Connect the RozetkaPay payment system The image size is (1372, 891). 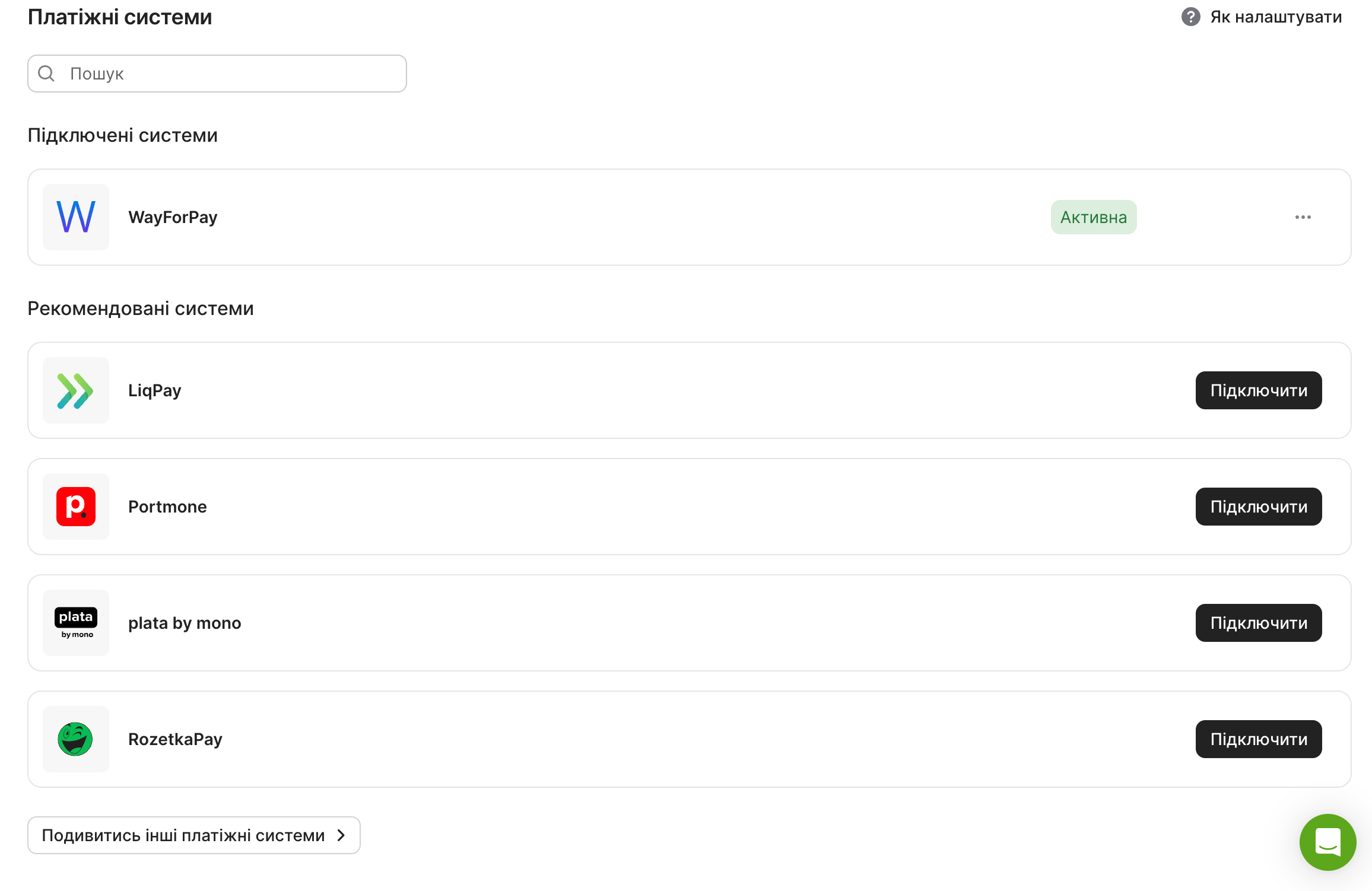tap(1259, 739)
